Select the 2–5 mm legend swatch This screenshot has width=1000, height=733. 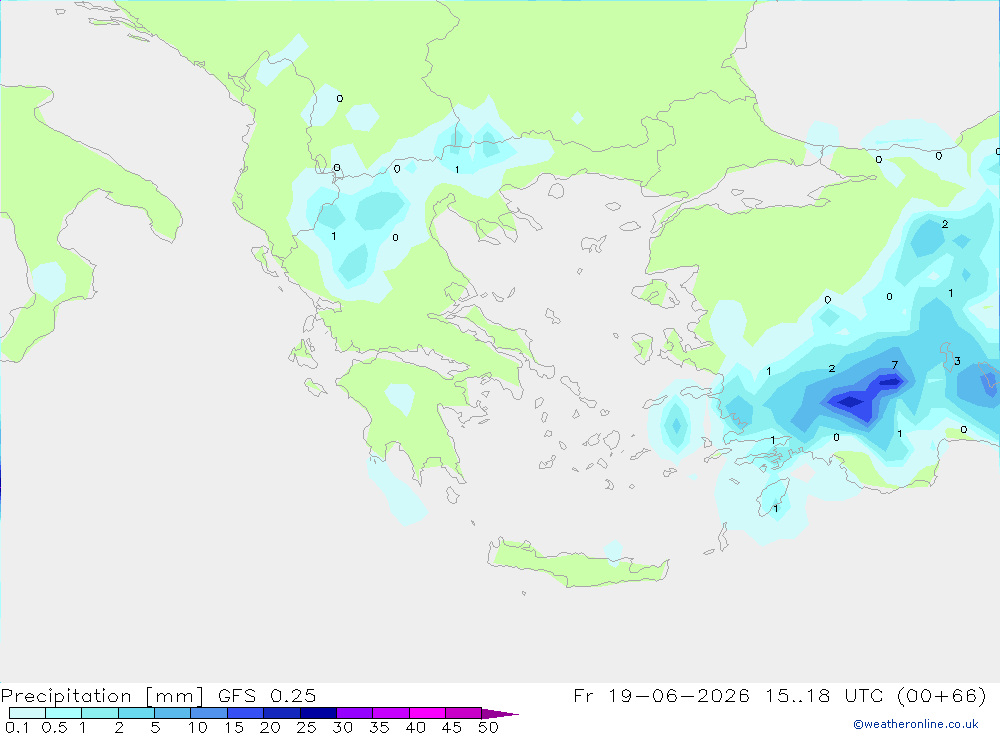[136, 713]
